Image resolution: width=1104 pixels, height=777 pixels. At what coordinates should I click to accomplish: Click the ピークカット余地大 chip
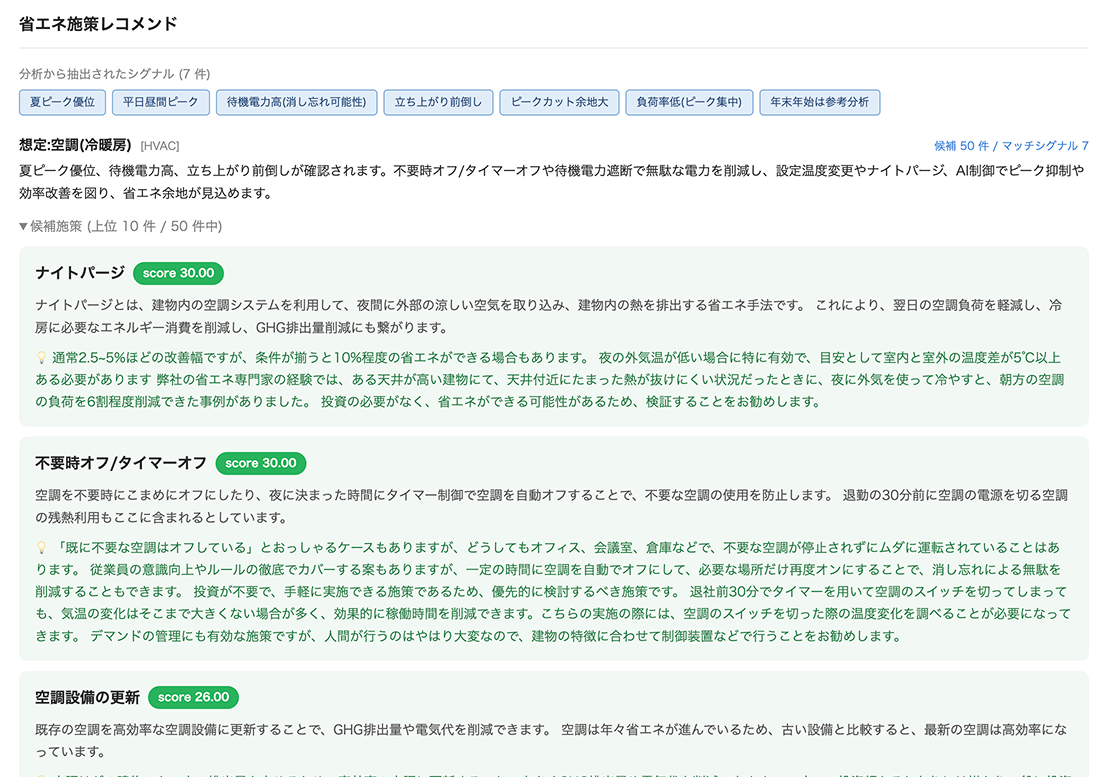pyautogui.click(x=559, y=102)
